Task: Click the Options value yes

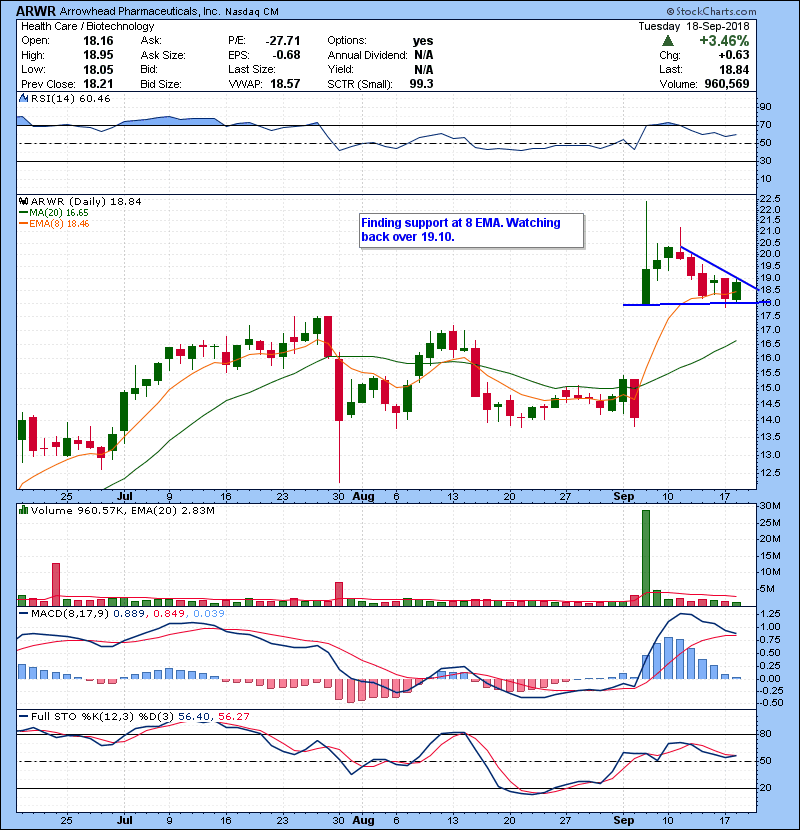Action: click(423, 41)
